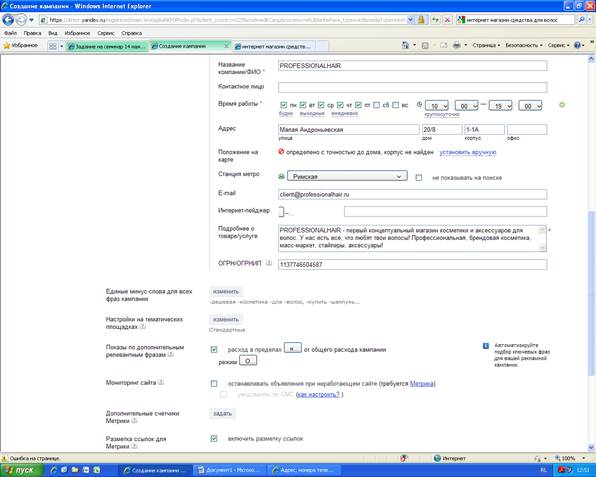Click the ОГРН/ОГРНИП number field
Screen dimensions: 596x477
[x=412, y=265]
